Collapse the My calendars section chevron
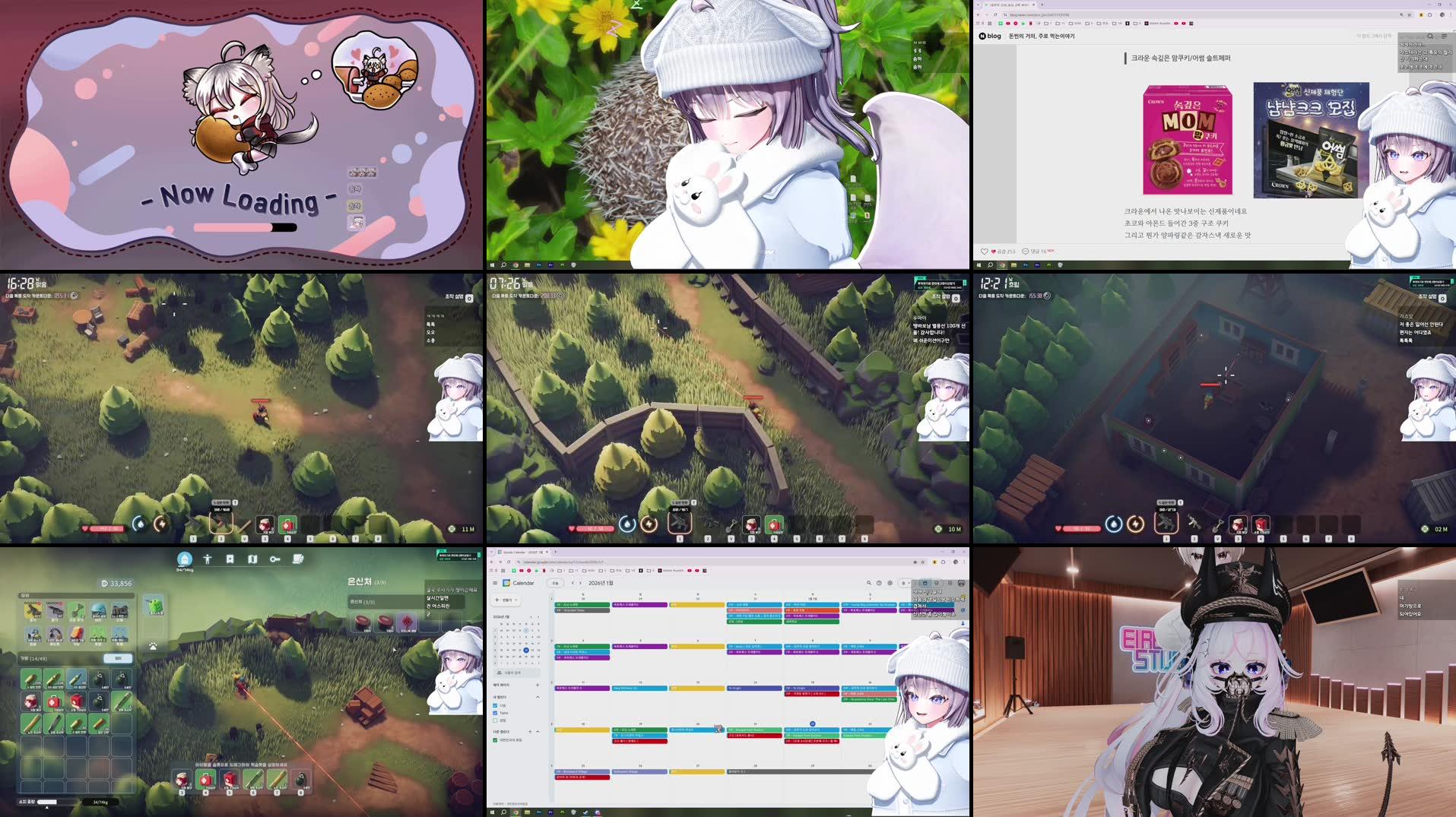Viewport: 1456px width, 817px height. point(538,697)
